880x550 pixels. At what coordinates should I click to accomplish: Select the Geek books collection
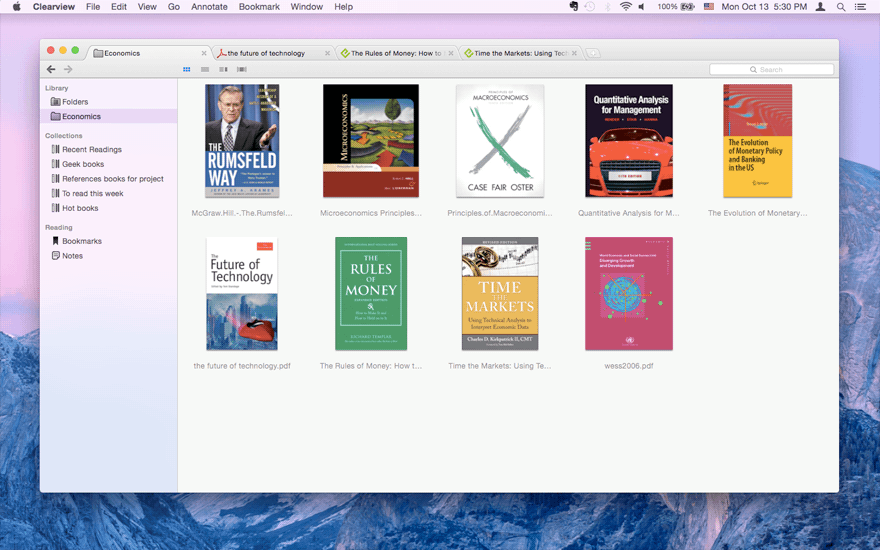pyautogui.click(x=82, y=164)
